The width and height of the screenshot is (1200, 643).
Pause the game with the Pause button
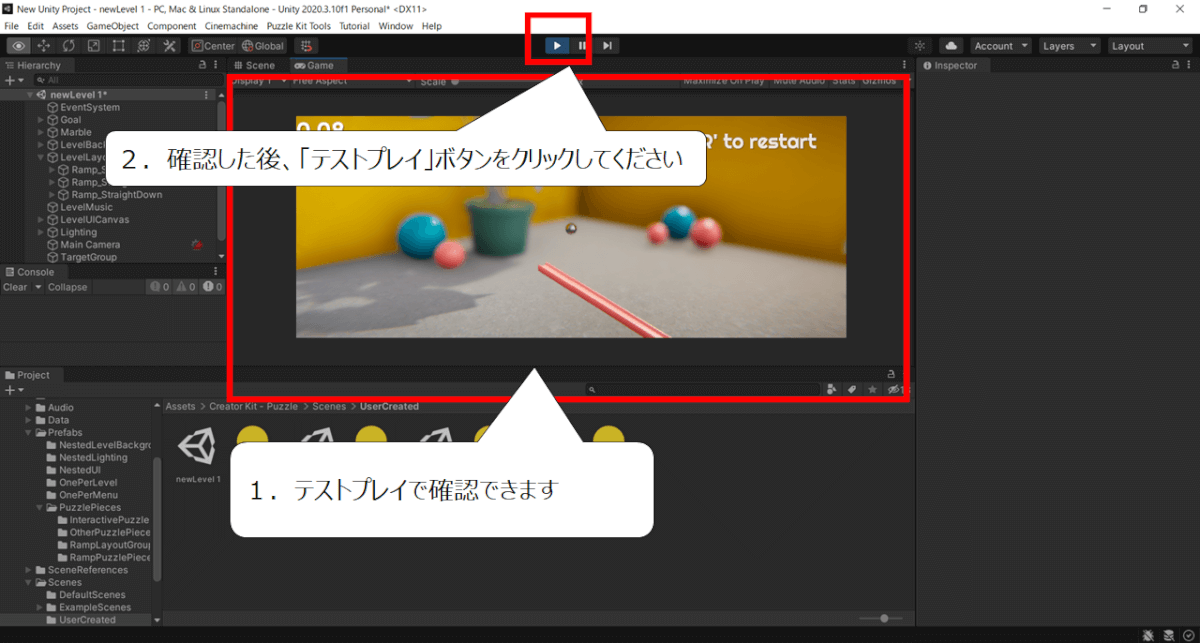[582, 46]
